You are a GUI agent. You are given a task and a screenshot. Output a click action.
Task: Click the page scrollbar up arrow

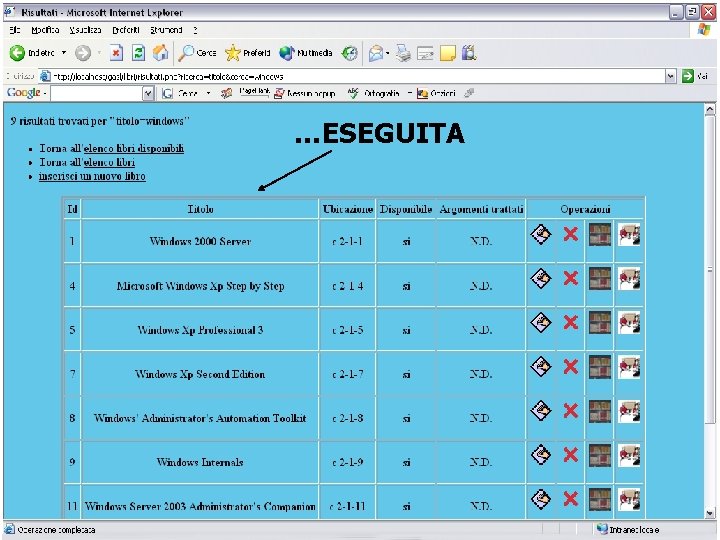(x=709, y=109)
